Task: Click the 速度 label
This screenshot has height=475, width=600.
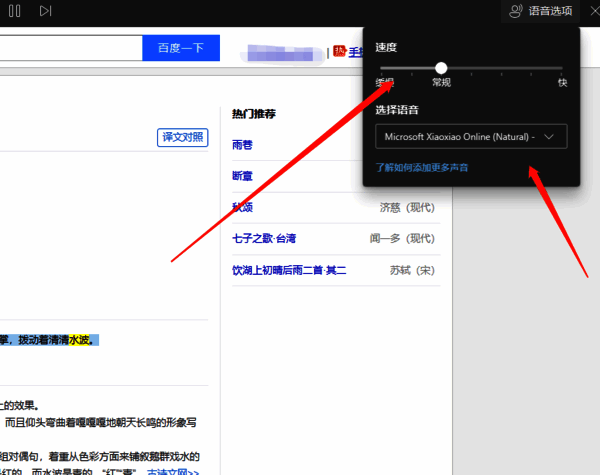Action: click(x=386, y=47)
